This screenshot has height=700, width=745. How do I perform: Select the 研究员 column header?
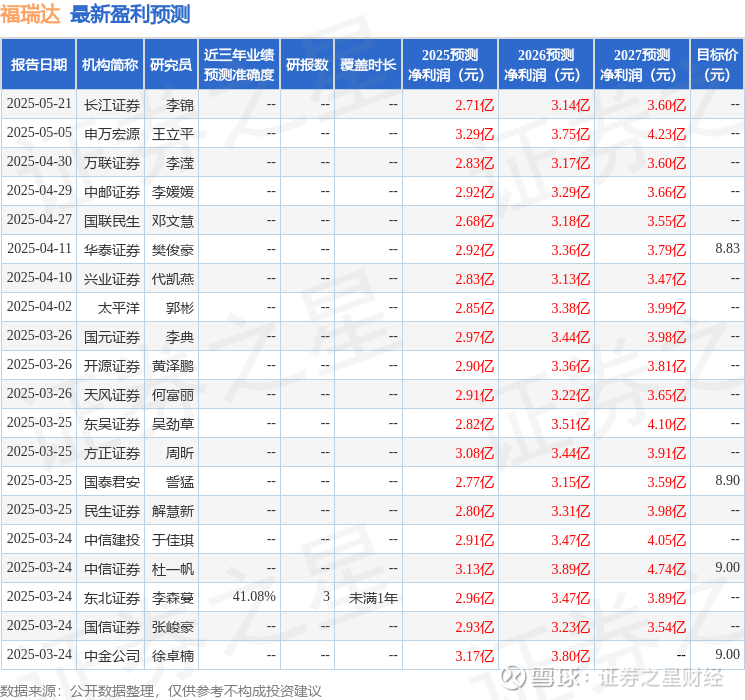(x=171, y=65)
